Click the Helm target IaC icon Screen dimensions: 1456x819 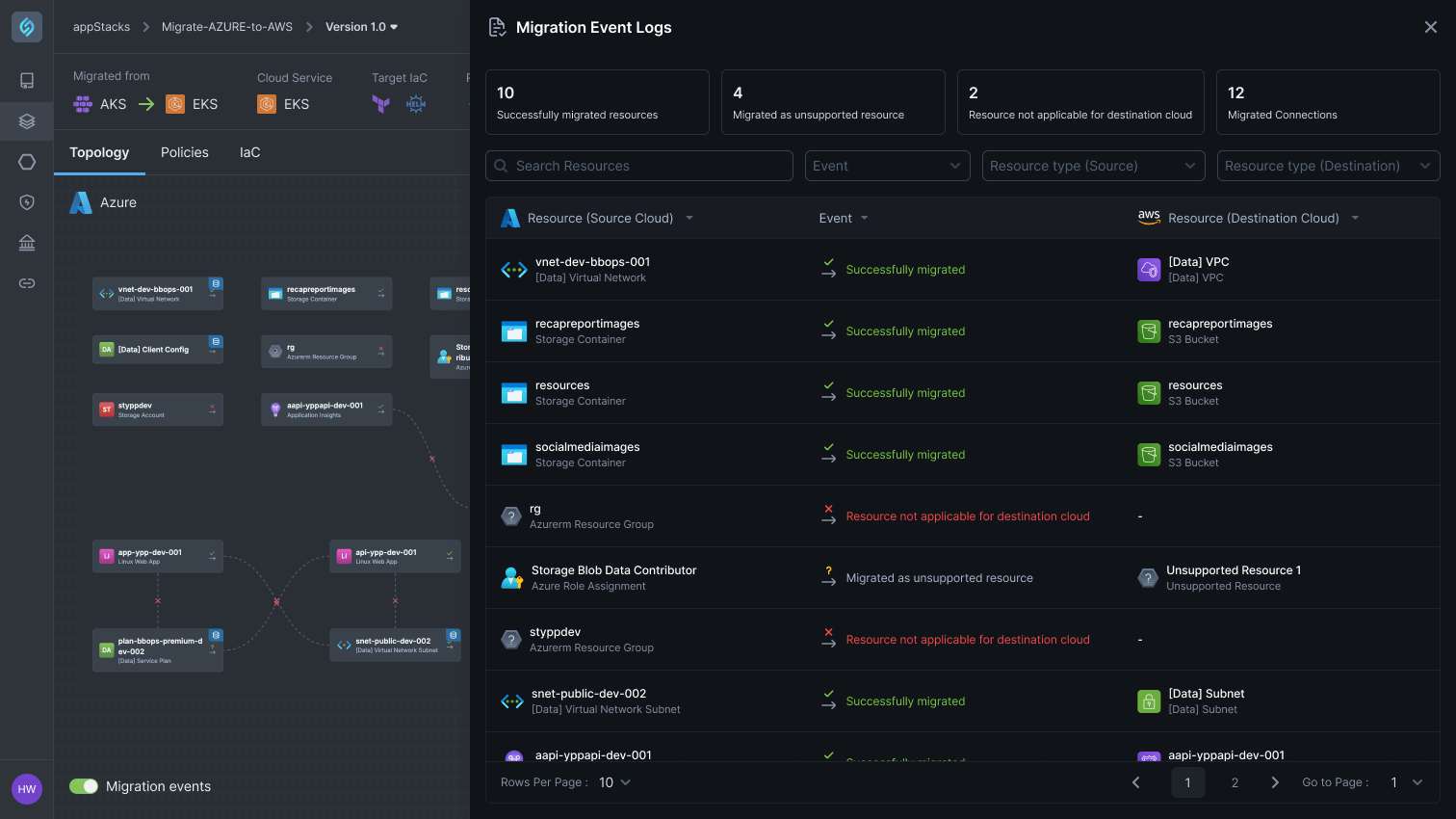tap(416, 104)
